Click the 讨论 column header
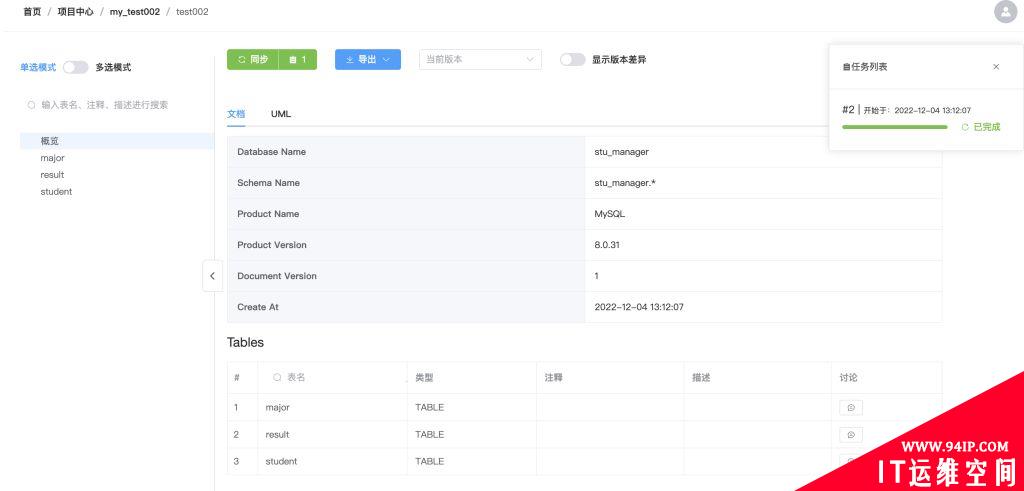The height and width of the screenshot is (491, 1024). point(848,377)
